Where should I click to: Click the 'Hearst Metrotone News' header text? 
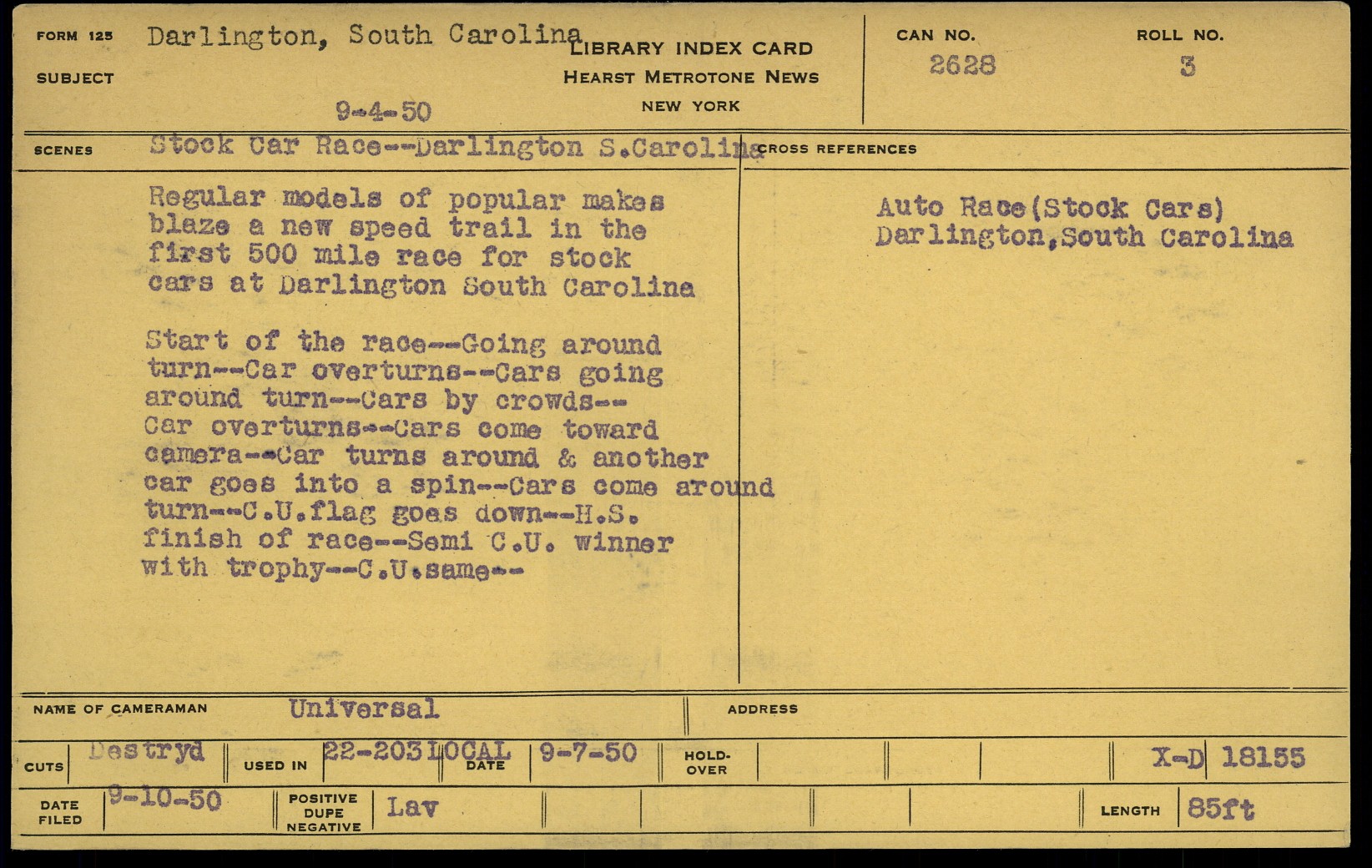coord(691,78)
